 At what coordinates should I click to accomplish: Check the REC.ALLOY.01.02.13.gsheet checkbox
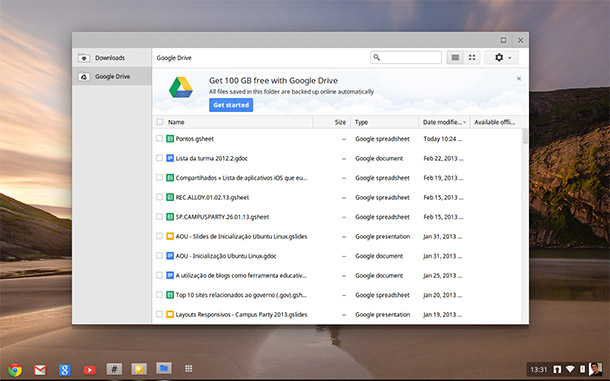pos(159,197)
